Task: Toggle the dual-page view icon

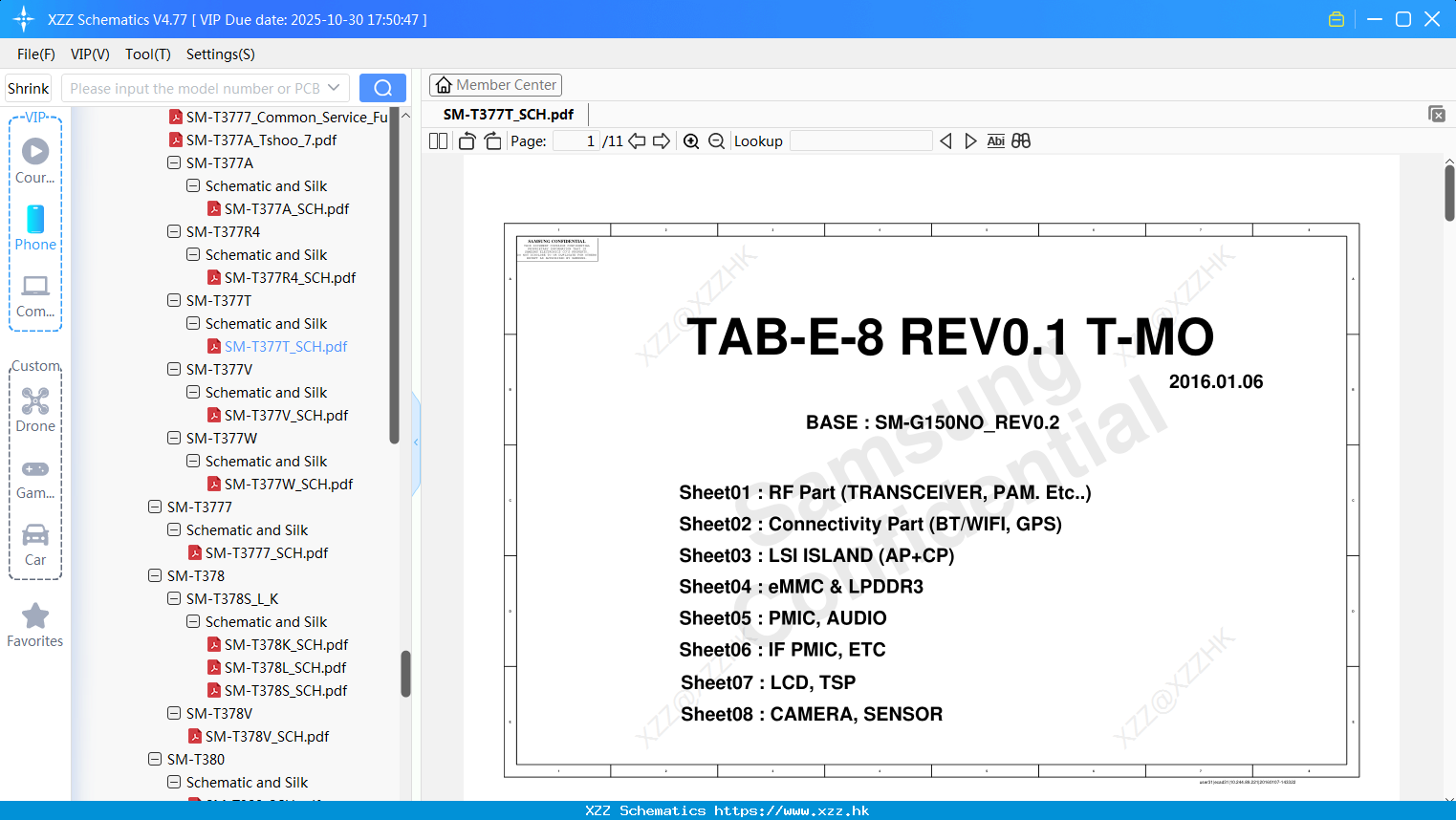Action: point(438,140)
